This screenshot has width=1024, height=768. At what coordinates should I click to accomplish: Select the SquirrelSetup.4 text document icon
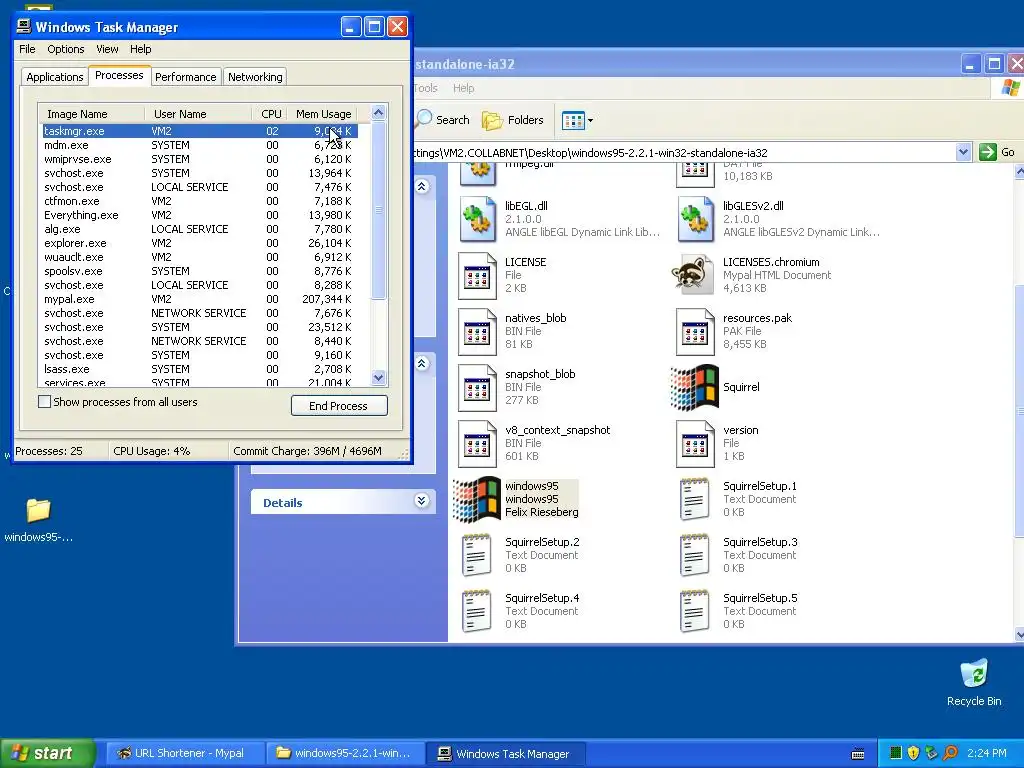coord(477,612)
